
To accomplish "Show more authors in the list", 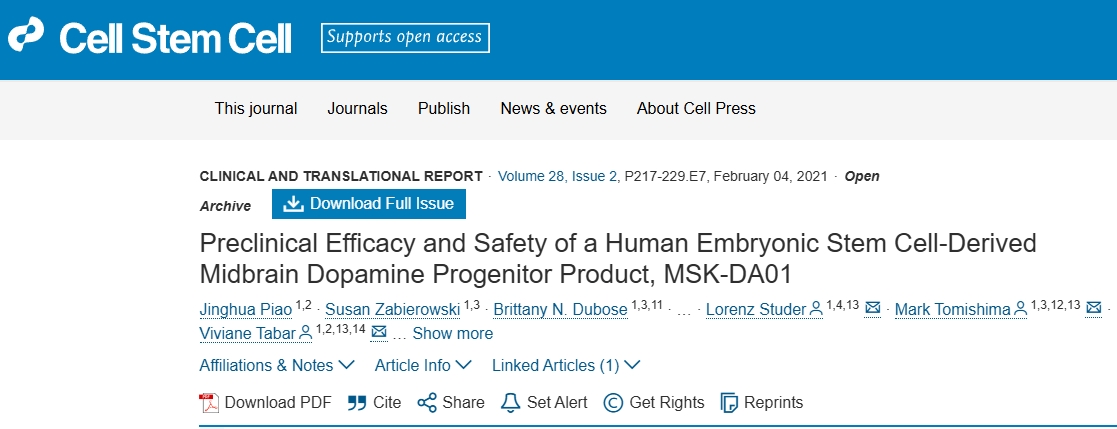I will pos(452,333).
